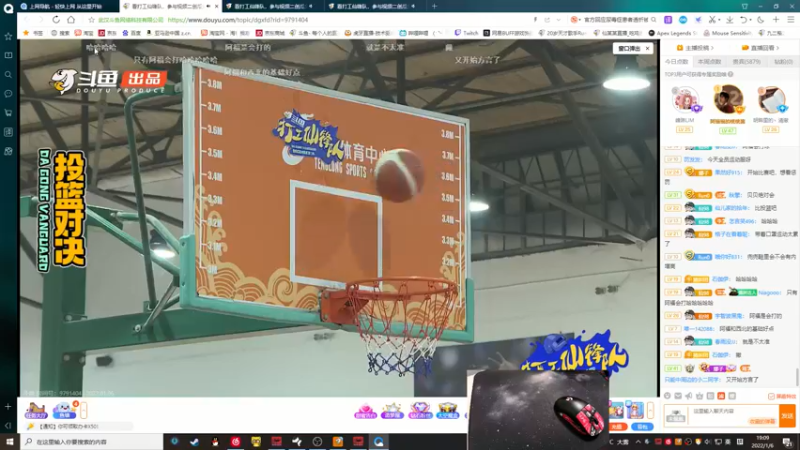Image resolution: width=800 pixels, height=450 pixels.
Task: Open the downloads icon in the browser toolbar
Action: [730, 19]
